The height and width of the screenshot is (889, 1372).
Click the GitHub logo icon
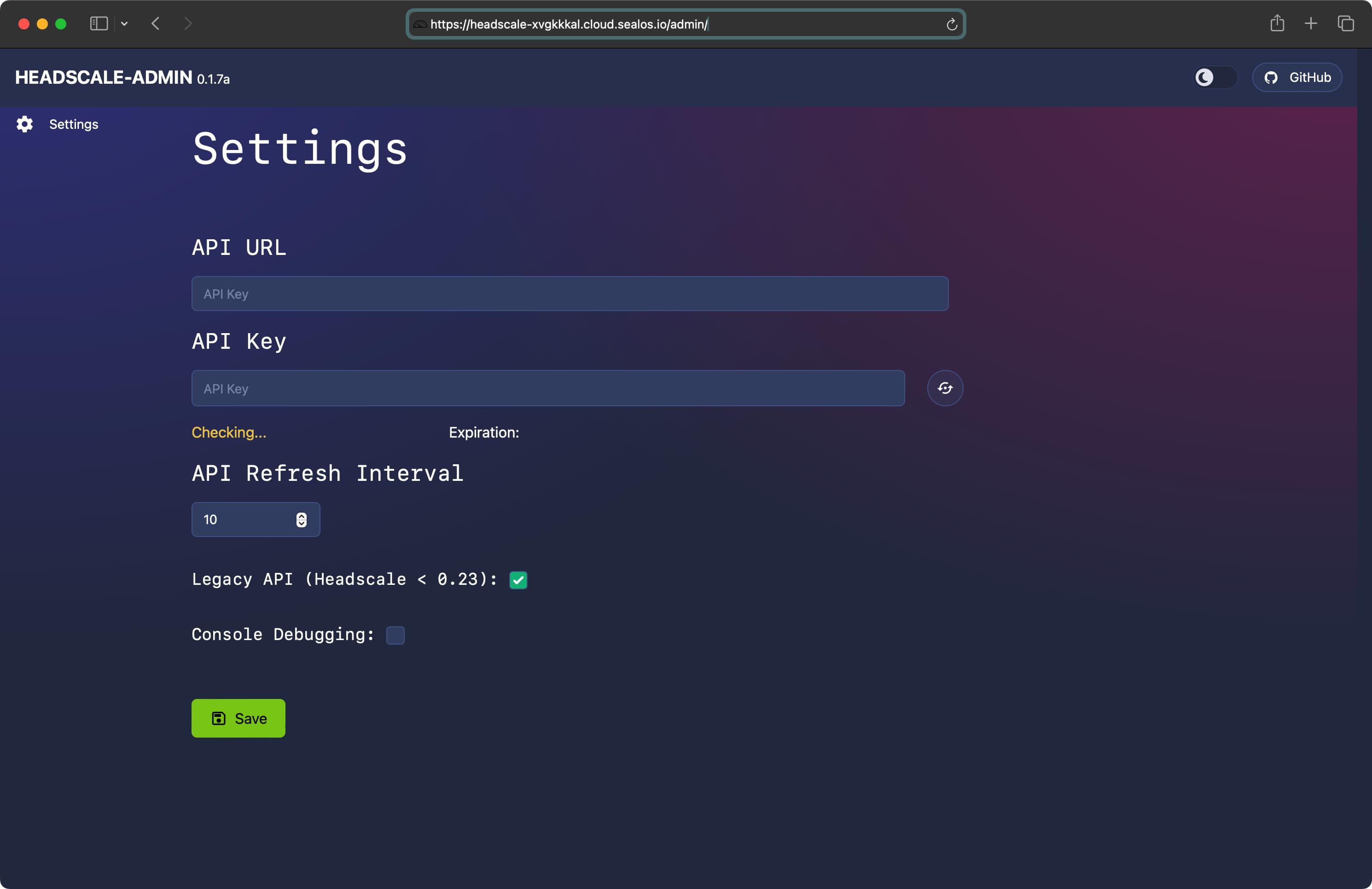[1271, 78]
